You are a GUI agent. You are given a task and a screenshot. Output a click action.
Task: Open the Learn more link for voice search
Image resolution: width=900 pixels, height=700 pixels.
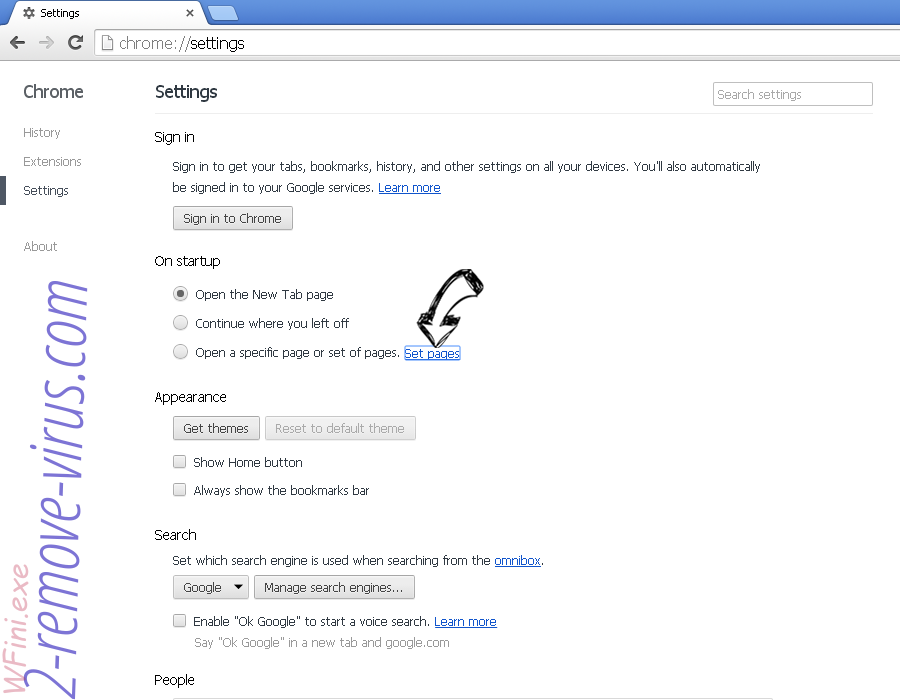pos(465,621)
